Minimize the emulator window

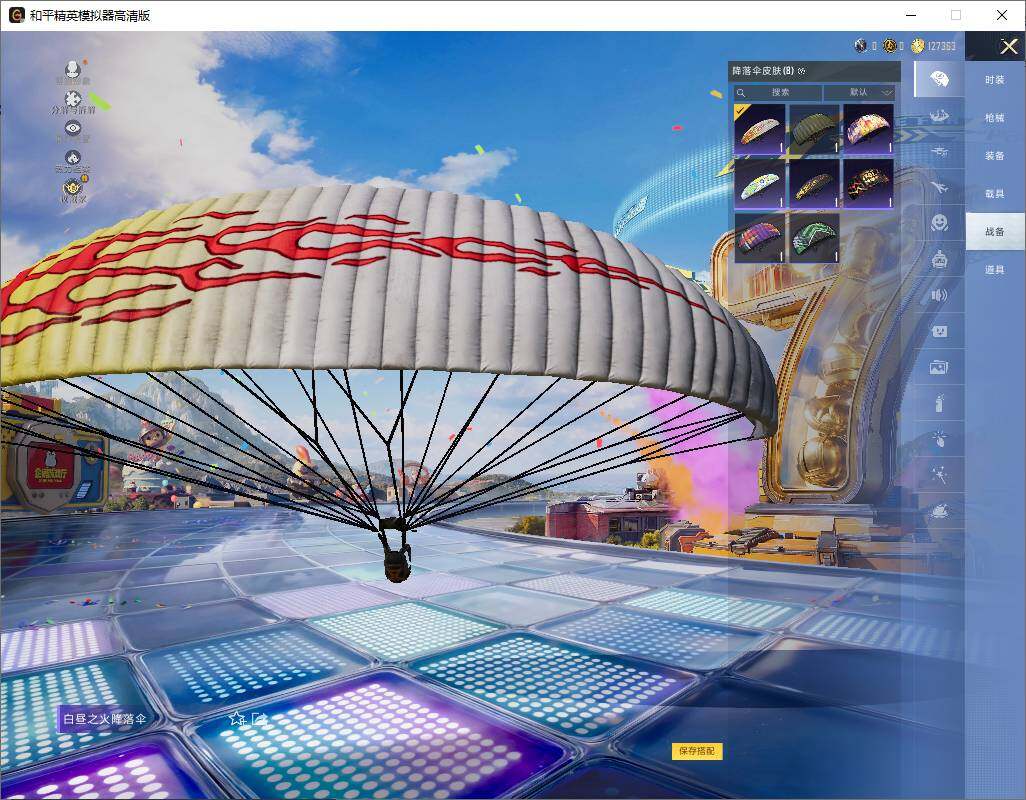[911, 15]
